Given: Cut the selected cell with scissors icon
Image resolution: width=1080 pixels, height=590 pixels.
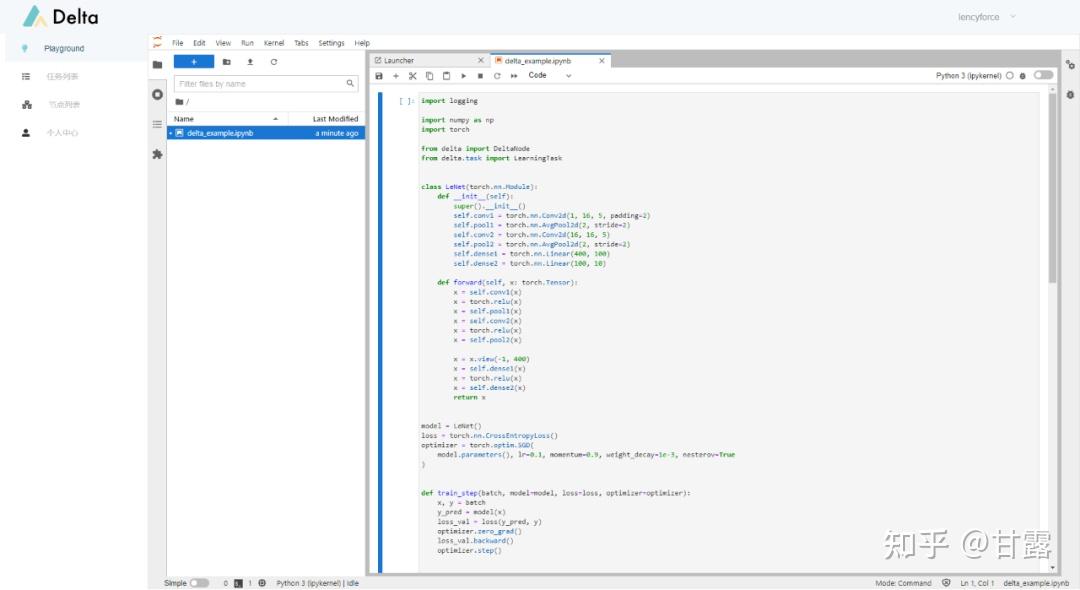Looking at the screenshot, I should click(x=412, y=76).
